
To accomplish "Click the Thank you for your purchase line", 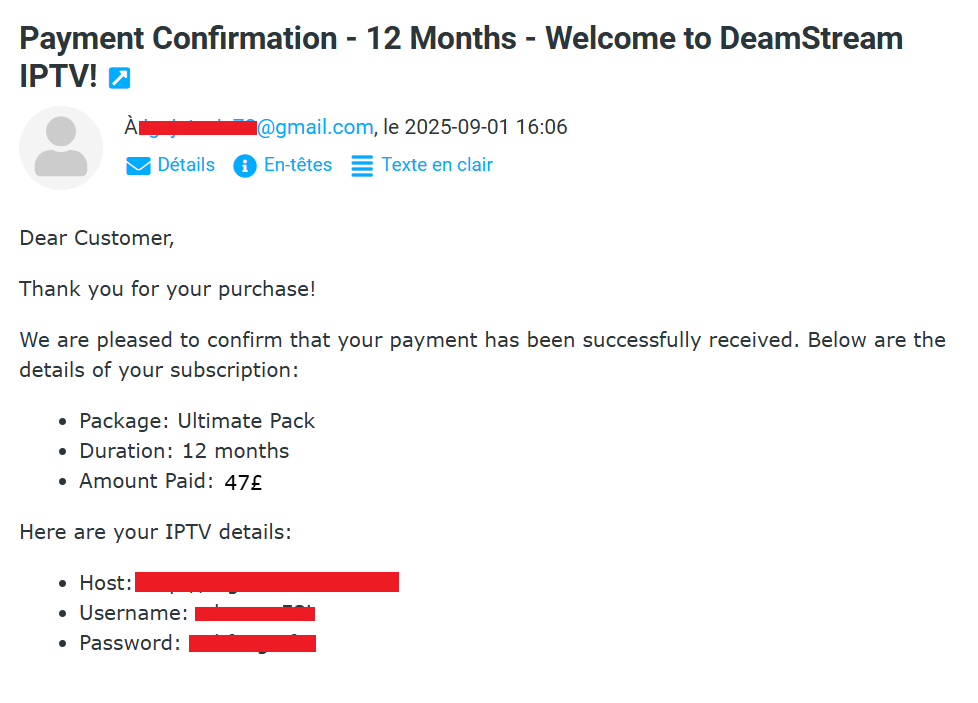I will tap(167, 289).
